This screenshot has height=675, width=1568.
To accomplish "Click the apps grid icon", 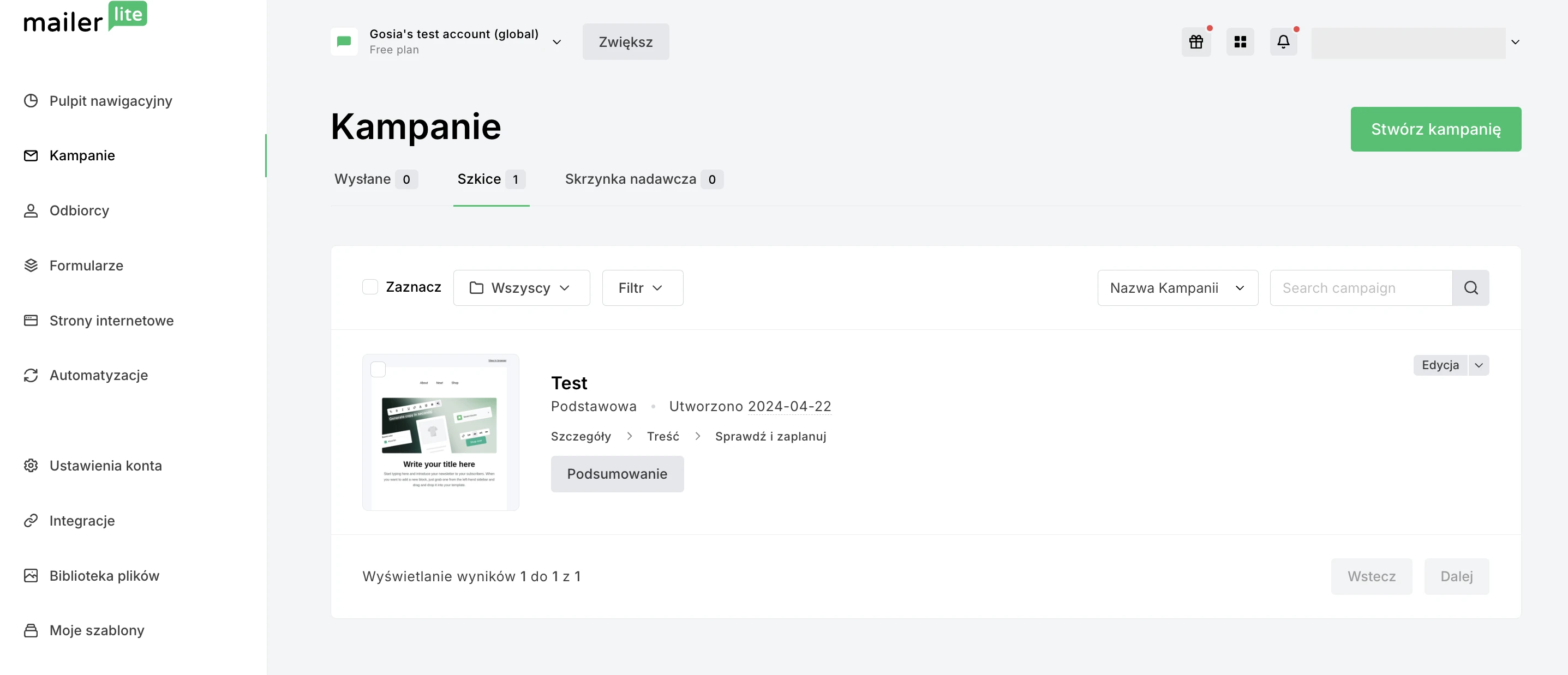I will [1240, 42].
